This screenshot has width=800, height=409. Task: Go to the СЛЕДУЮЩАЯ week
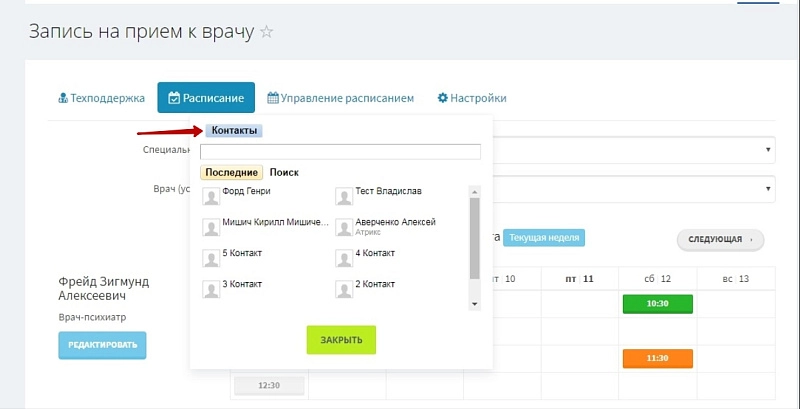point(720,240)
